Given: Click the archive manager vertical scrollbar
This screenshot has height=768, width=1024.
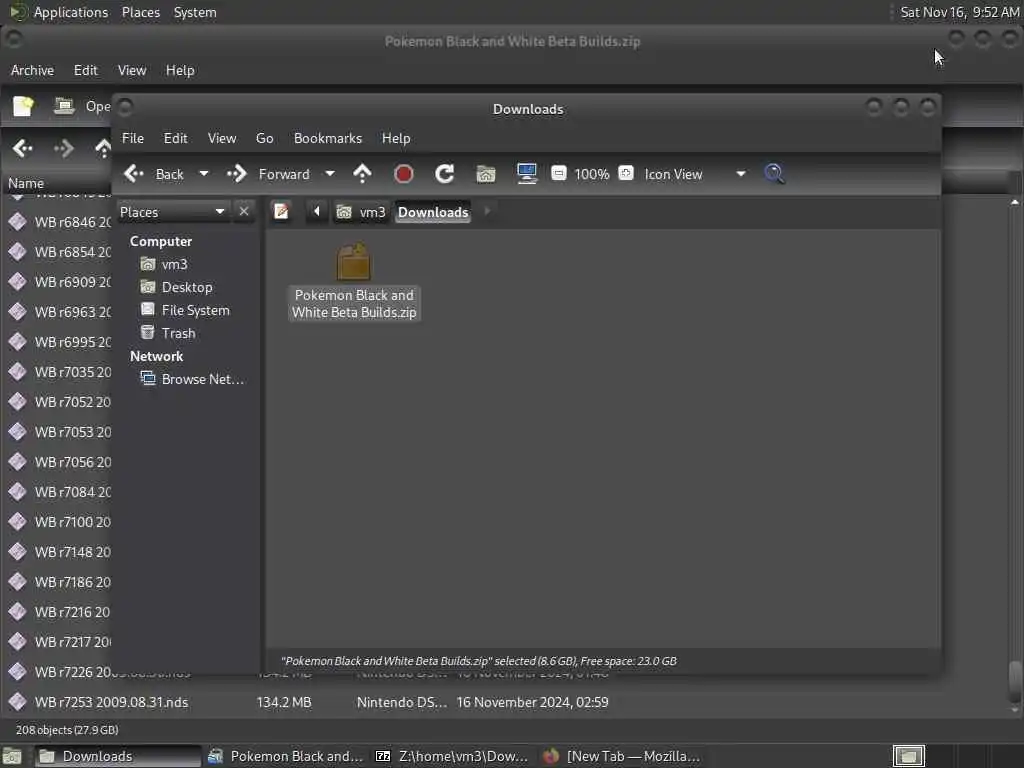Looking at the screenshot, I should click(1014, 680).
